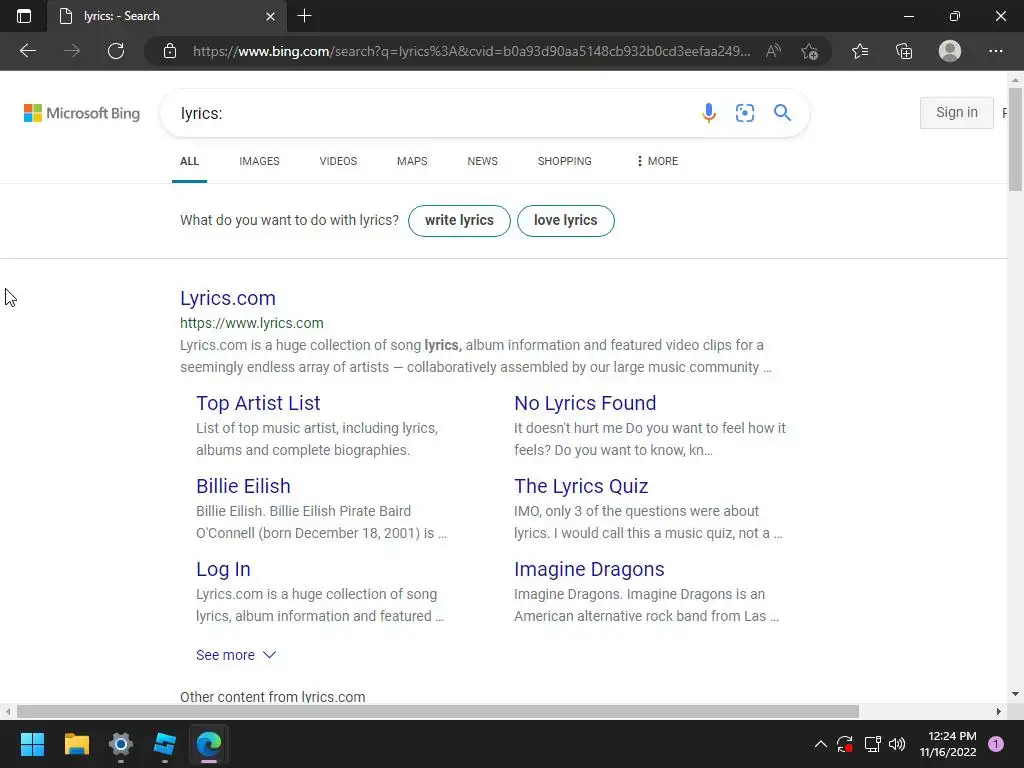Screen dimensions: 1024x768
Task: Open the Billie Eilish link
Action: (x=243, y=487)
